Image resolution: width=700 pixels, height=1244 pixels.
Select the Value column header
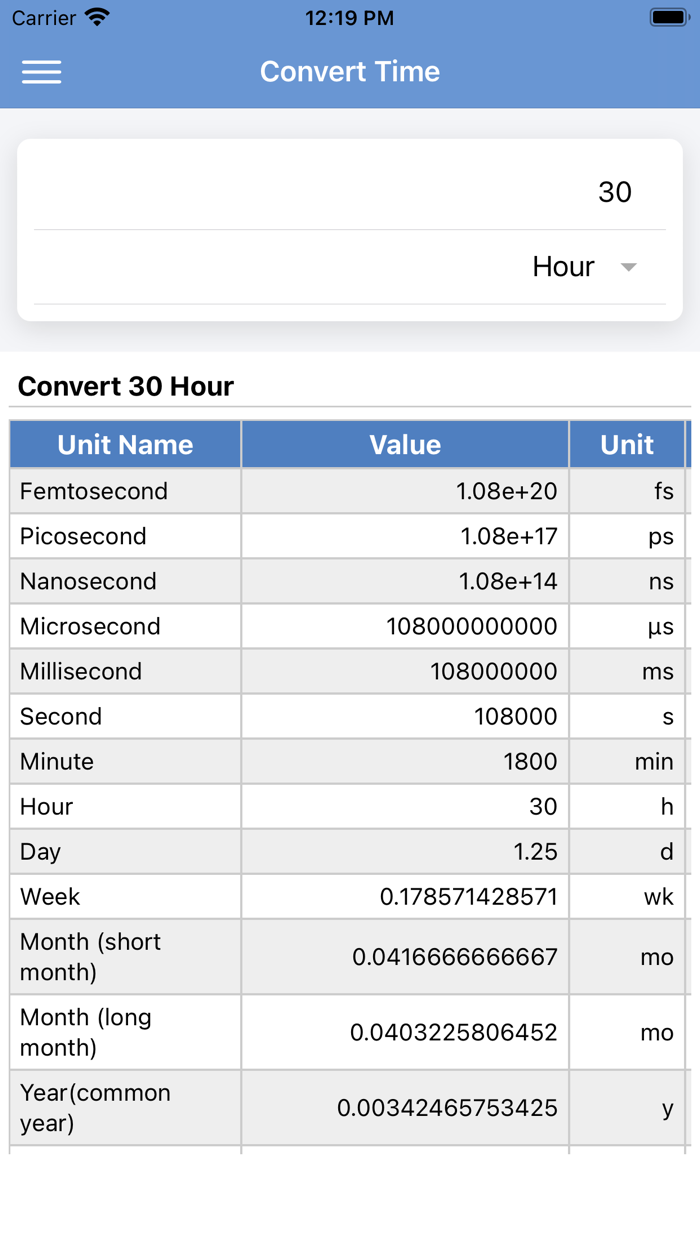tap(405, 444)
